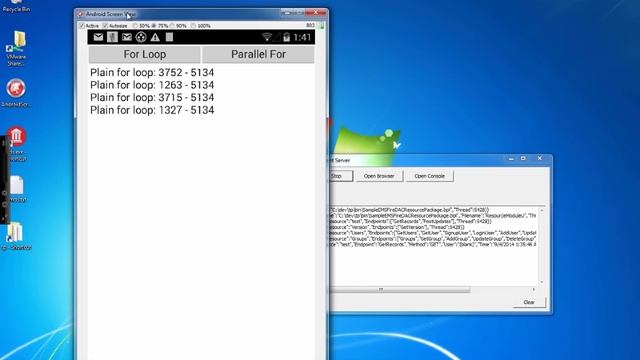Click the green status indicator in Android Screen View
Screen dimensions: 640x360
click(x=322, y=26)
